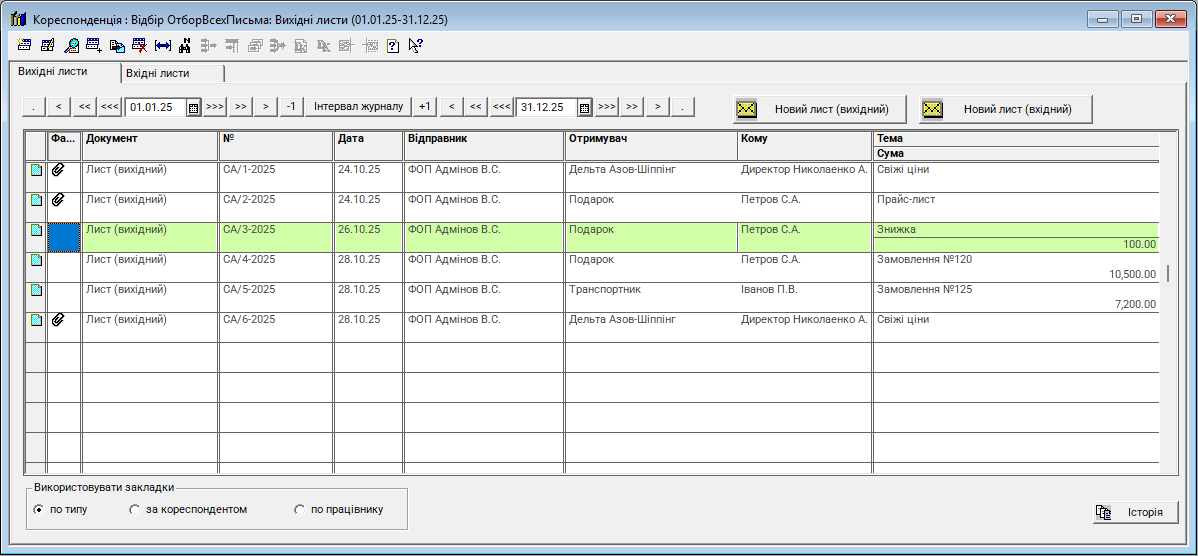Click the start date field 01.01.25

coord(154,107)
